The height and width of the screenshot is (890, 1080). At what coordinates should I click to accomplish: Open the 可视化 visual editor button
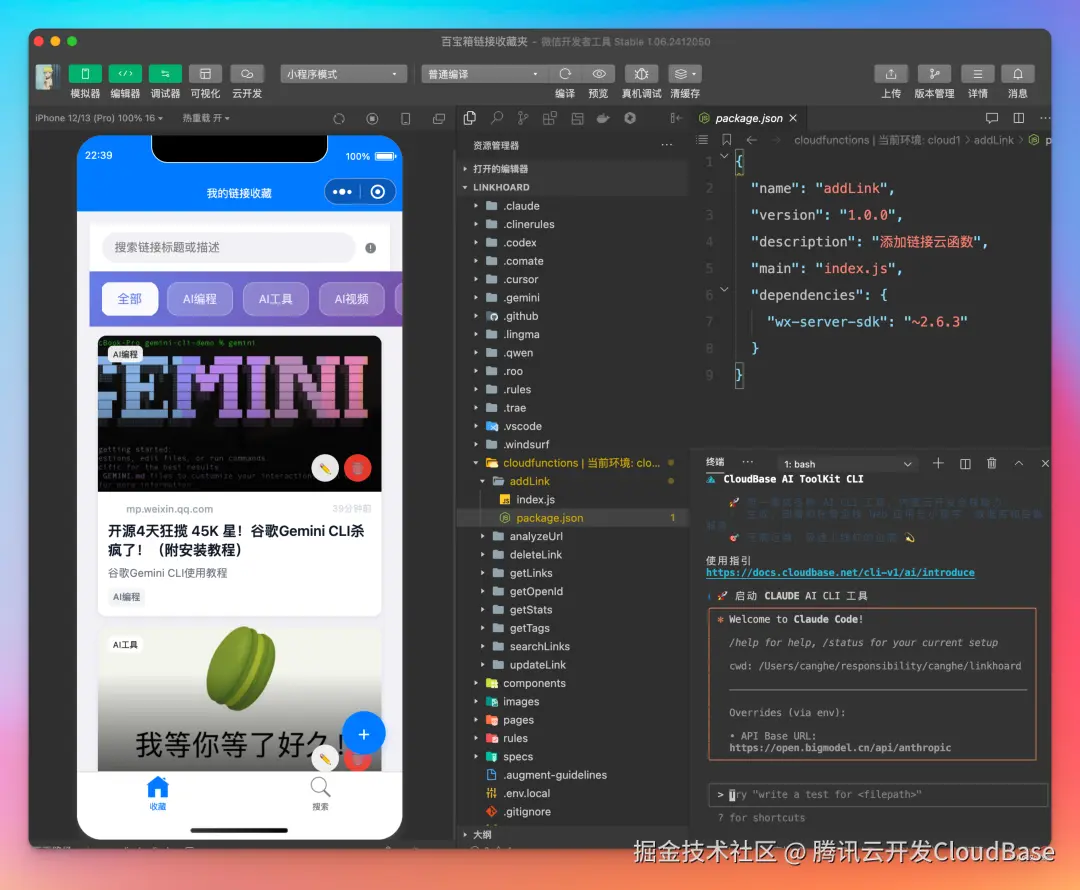coord(205,74)
